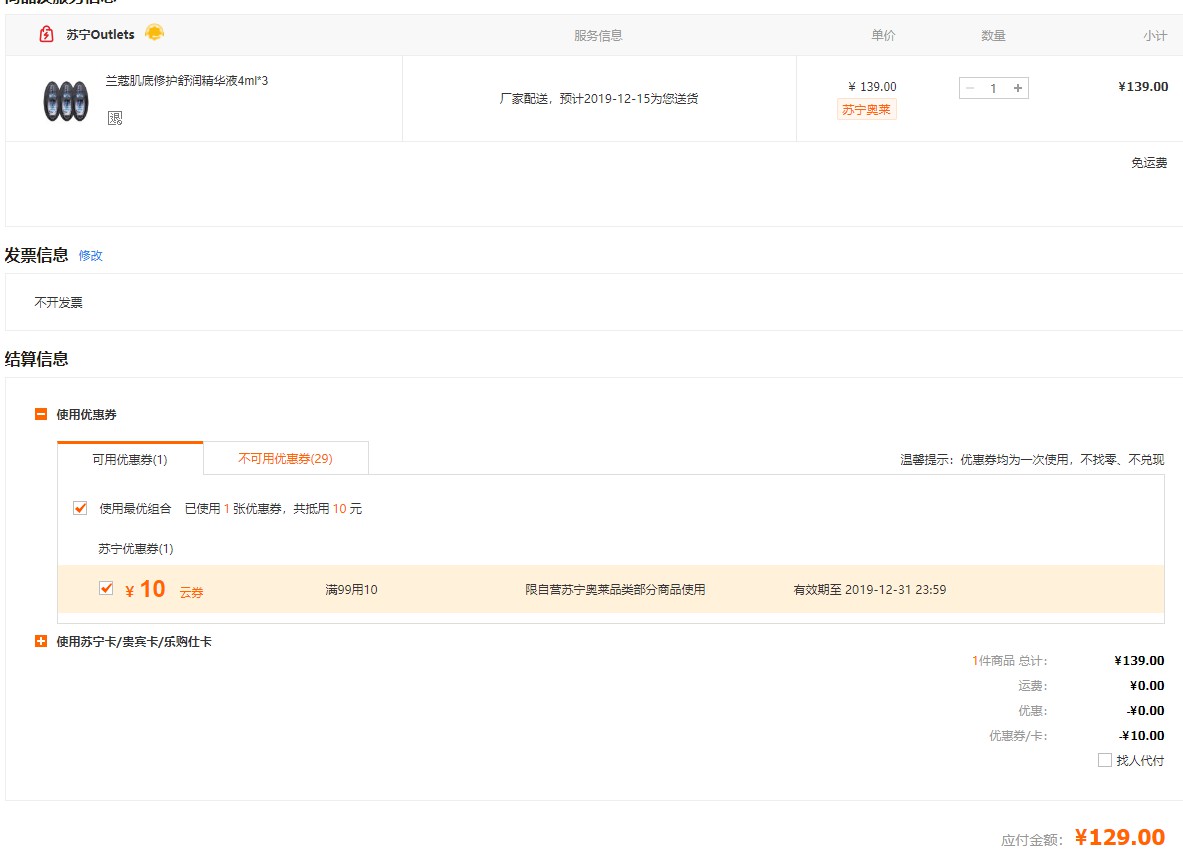Click the payable amount ¥129.00

[x=1120, y=837]
